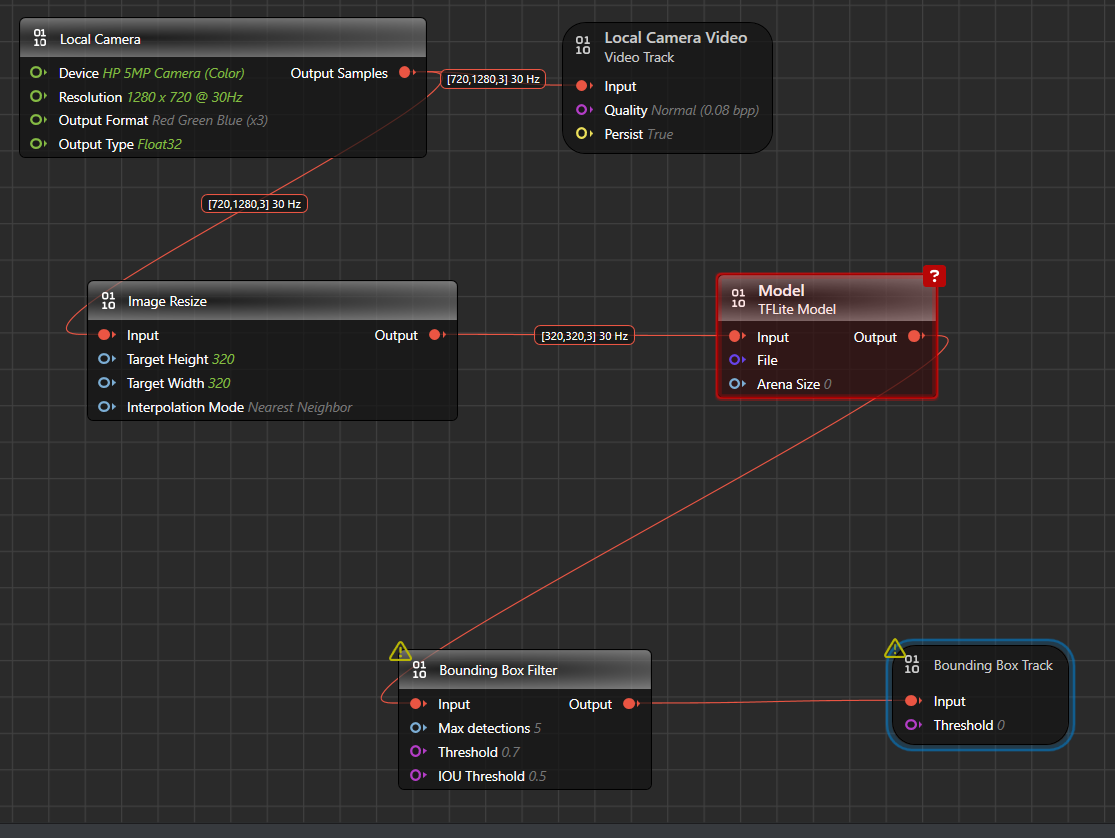Click the Output port of Image Resize

click(437, 335)
